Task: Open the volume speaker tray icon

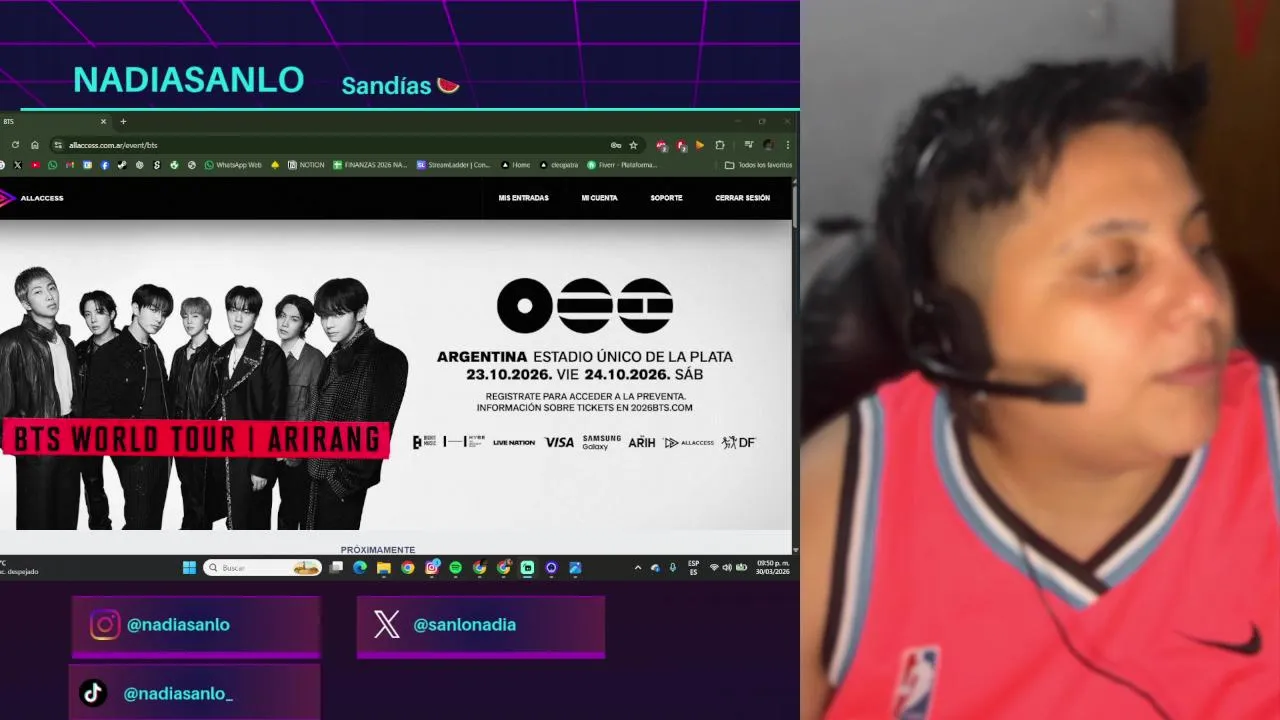Action: [x=727, y=568]
